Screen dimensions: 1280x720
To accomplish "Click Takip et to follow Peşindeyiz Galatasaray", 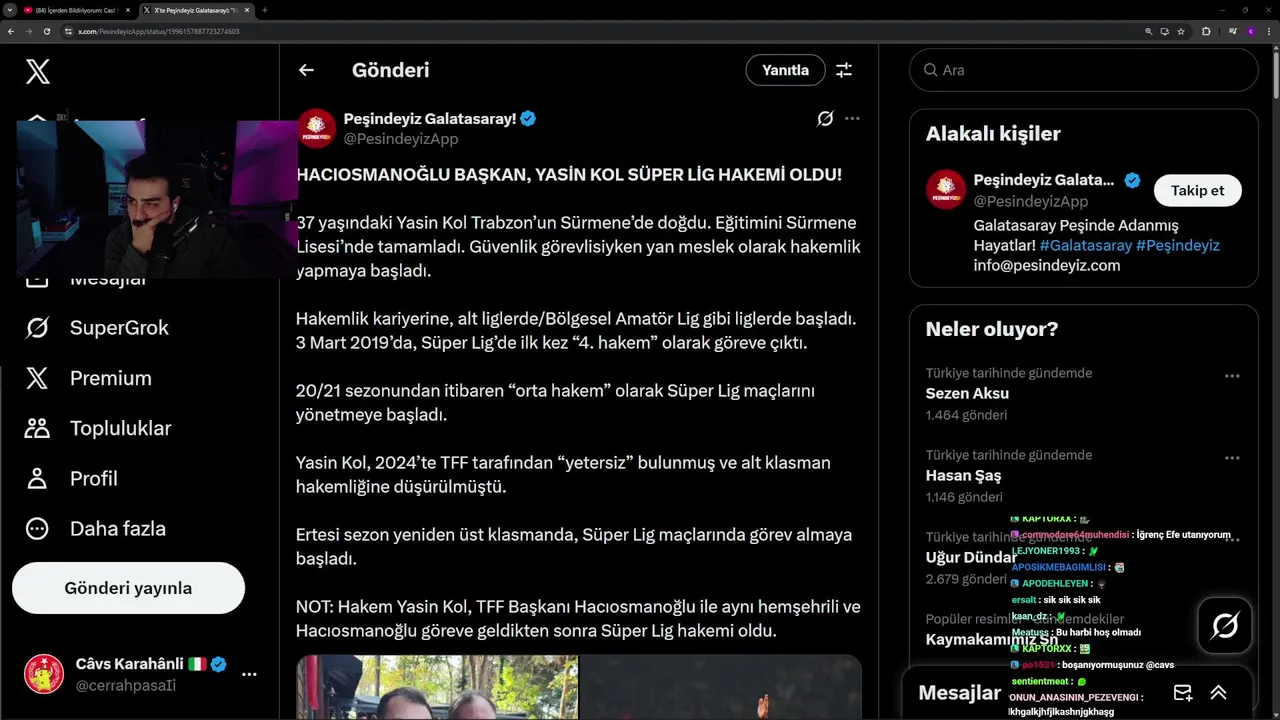I will click(1197, 190).
